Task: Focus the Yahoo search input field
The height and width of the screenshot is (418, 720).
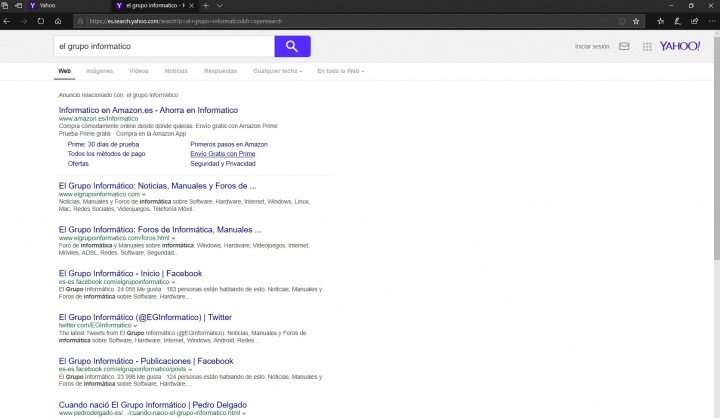Action: (164, 46)
